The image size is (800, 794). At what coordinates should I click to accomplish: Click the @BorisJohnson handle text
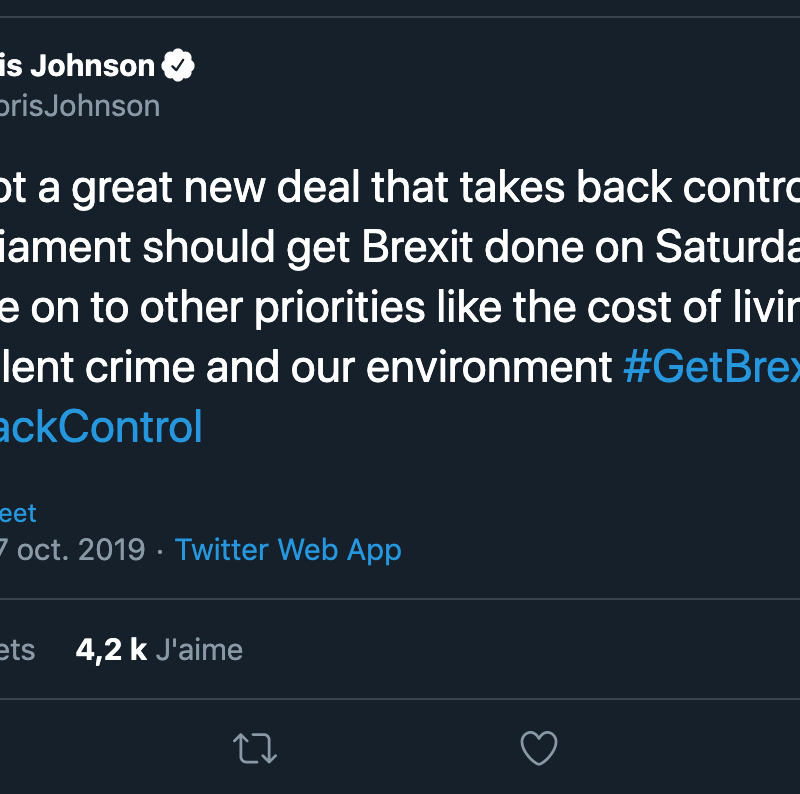[x=80, y=105]
